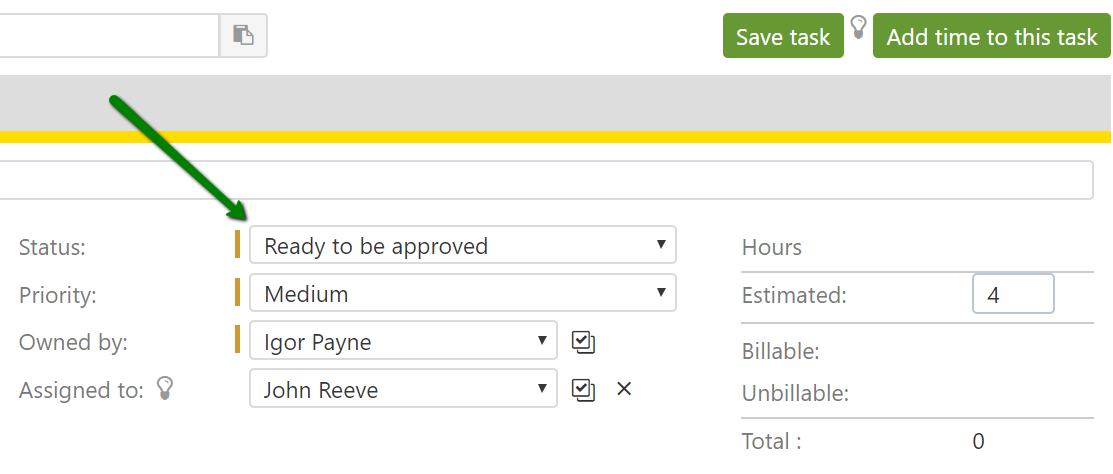Open multi-select icon beside John Reeve
This screenshot has height=474, width=1113.
[x=583, y=389]
